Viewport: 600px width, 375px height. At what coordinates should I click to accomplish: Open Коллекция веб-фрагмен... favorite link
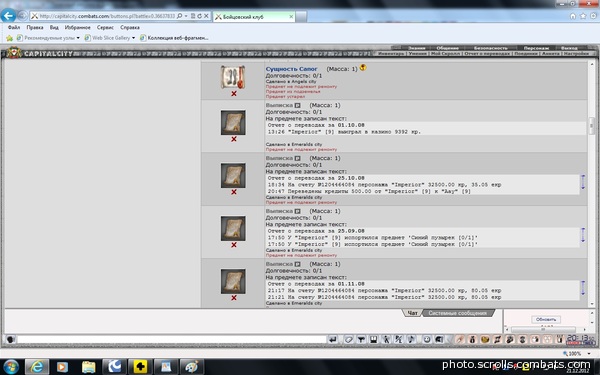point(174,38)
